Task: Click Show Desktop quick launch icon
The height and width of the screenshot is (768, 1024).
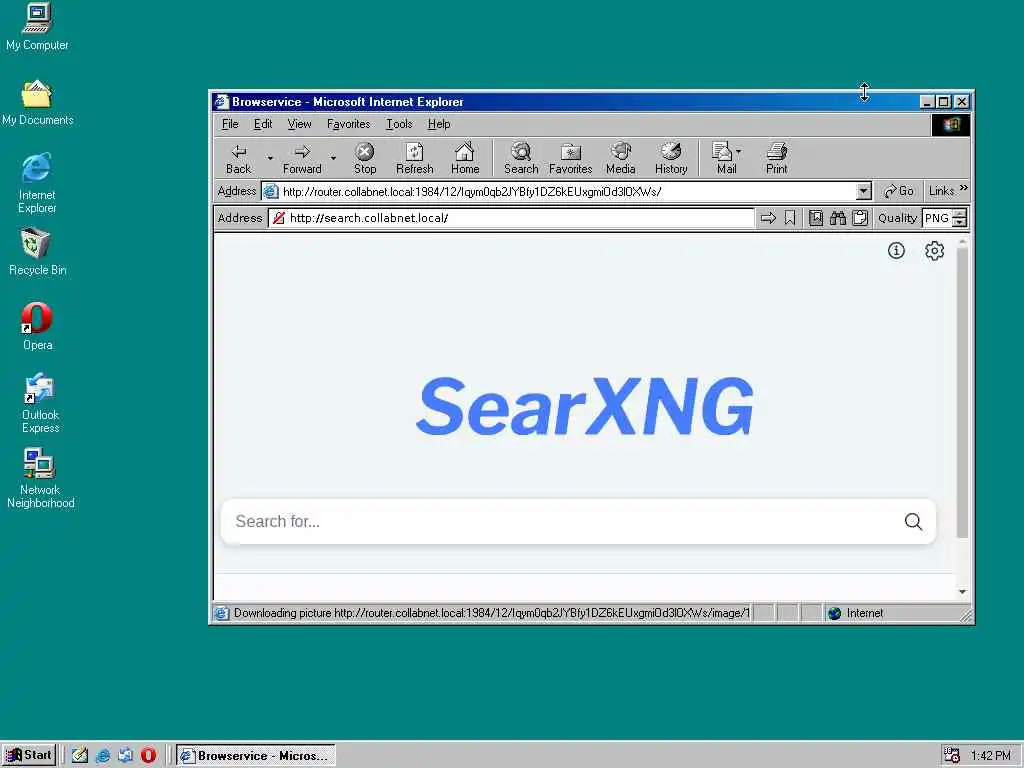Action: point(80,755)
